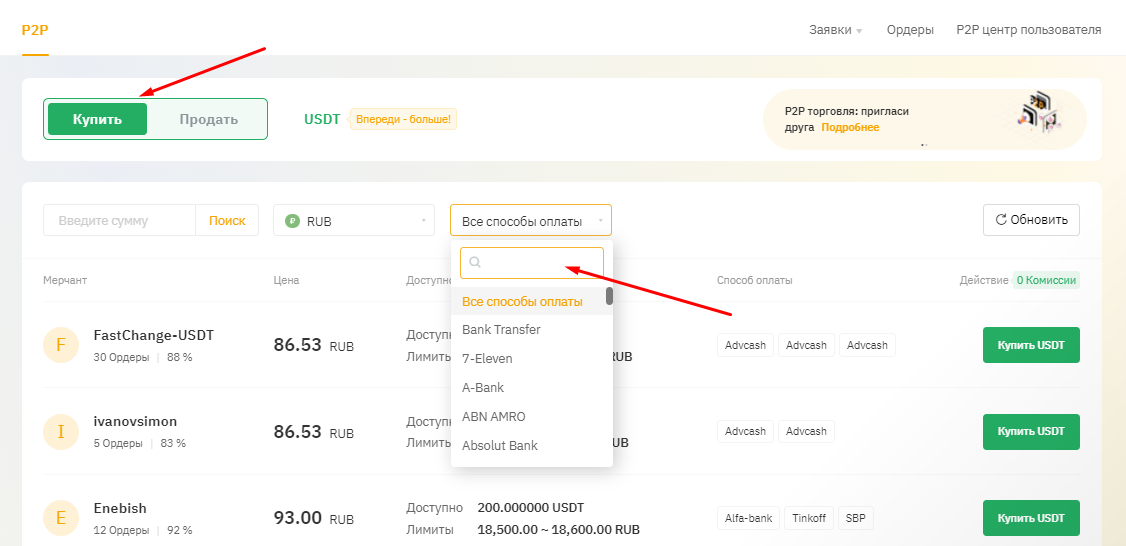
Task: Switch to the Купить toggle
Action: (x=97, y=119)
